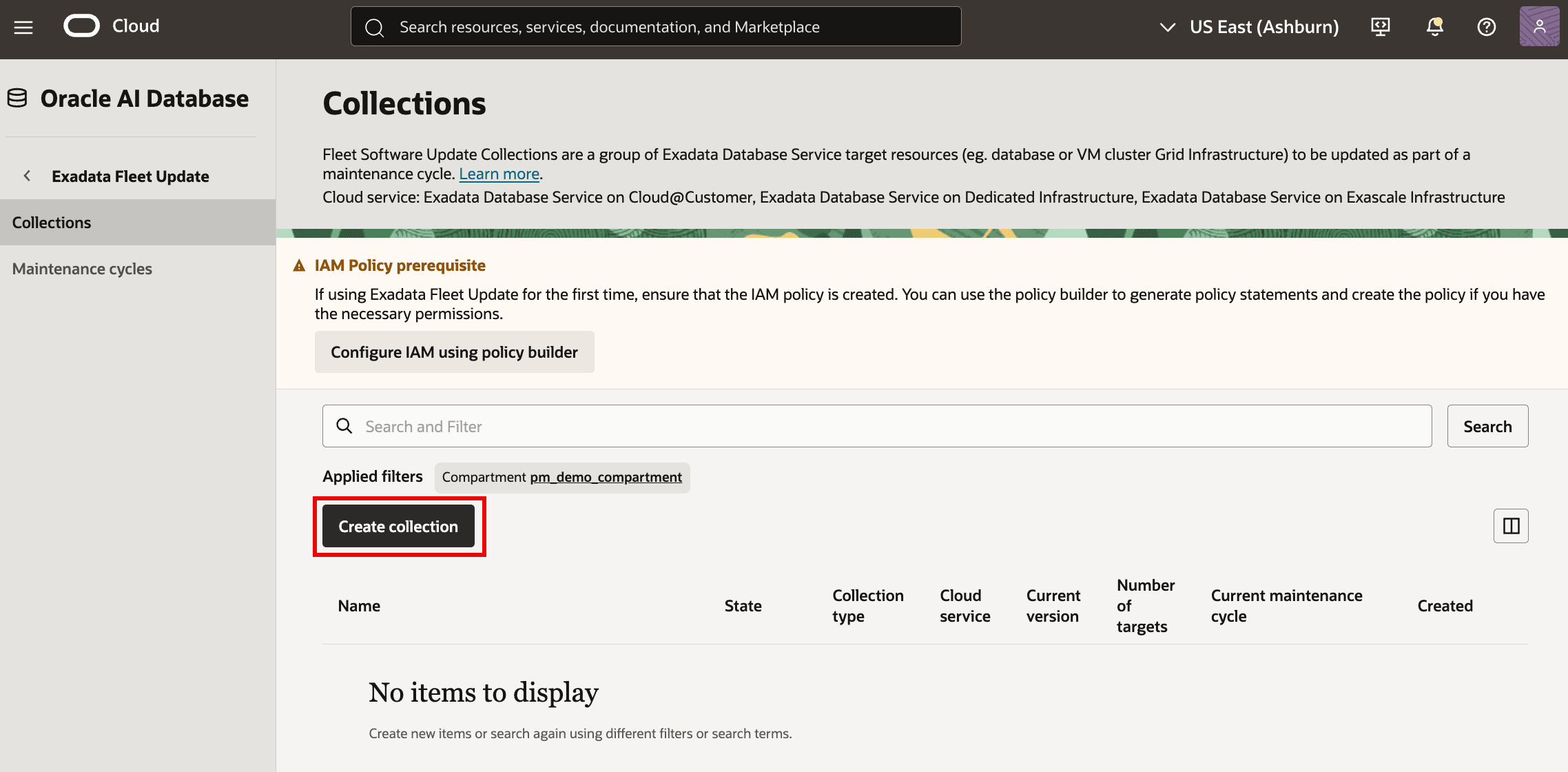Select Collections in the sidebar
The width and height of the screenshot is (1568, 772).
(138, 223)
